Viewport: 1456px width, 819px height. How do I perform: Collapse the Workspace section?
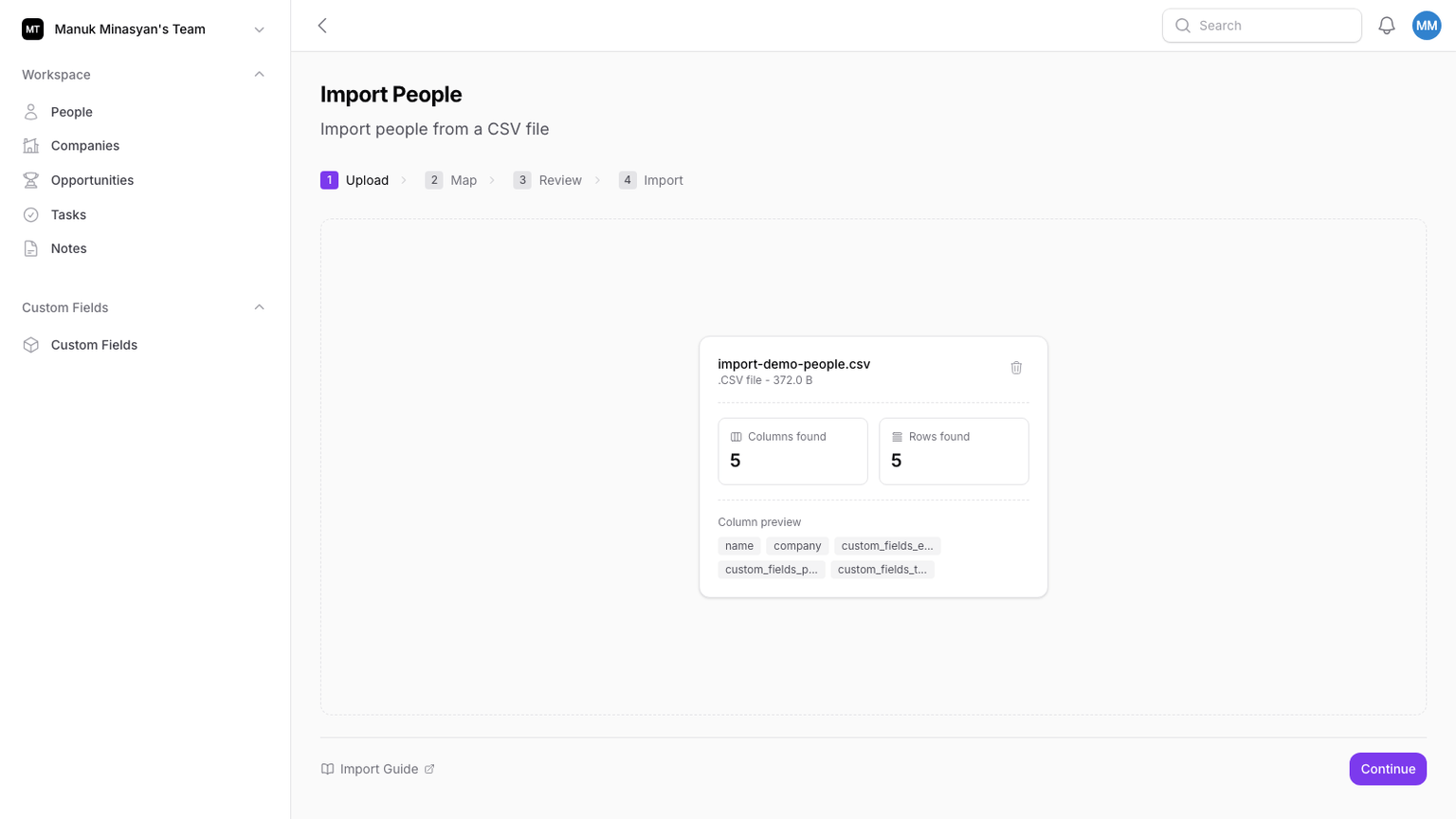pyautogui.click(x=259, y=75)
